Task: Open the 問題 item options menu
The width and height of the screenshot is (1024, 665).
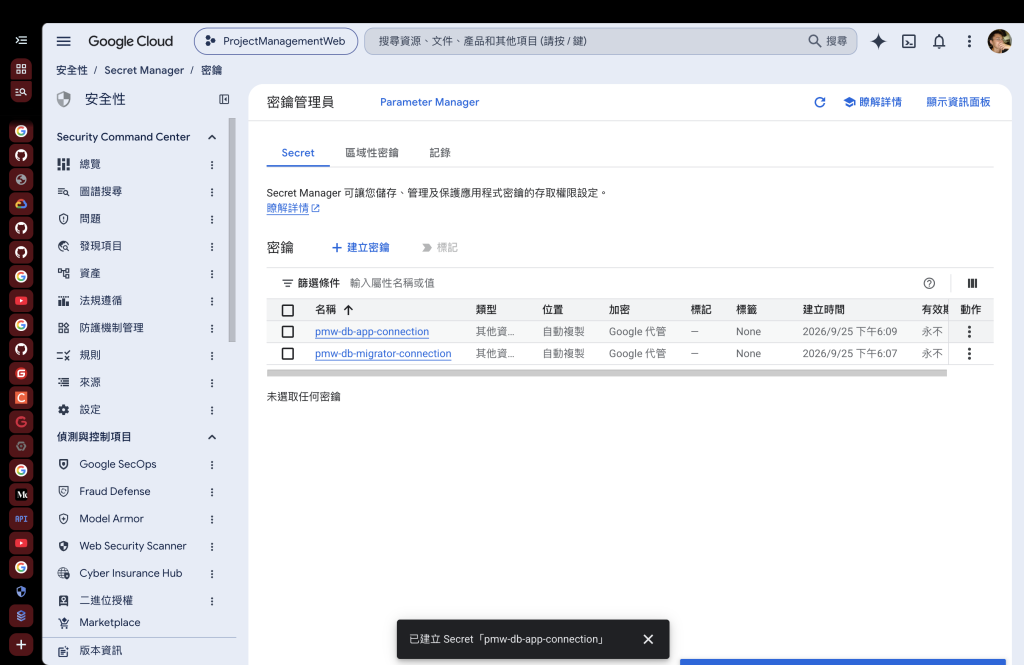Action: tap(212, 219)
